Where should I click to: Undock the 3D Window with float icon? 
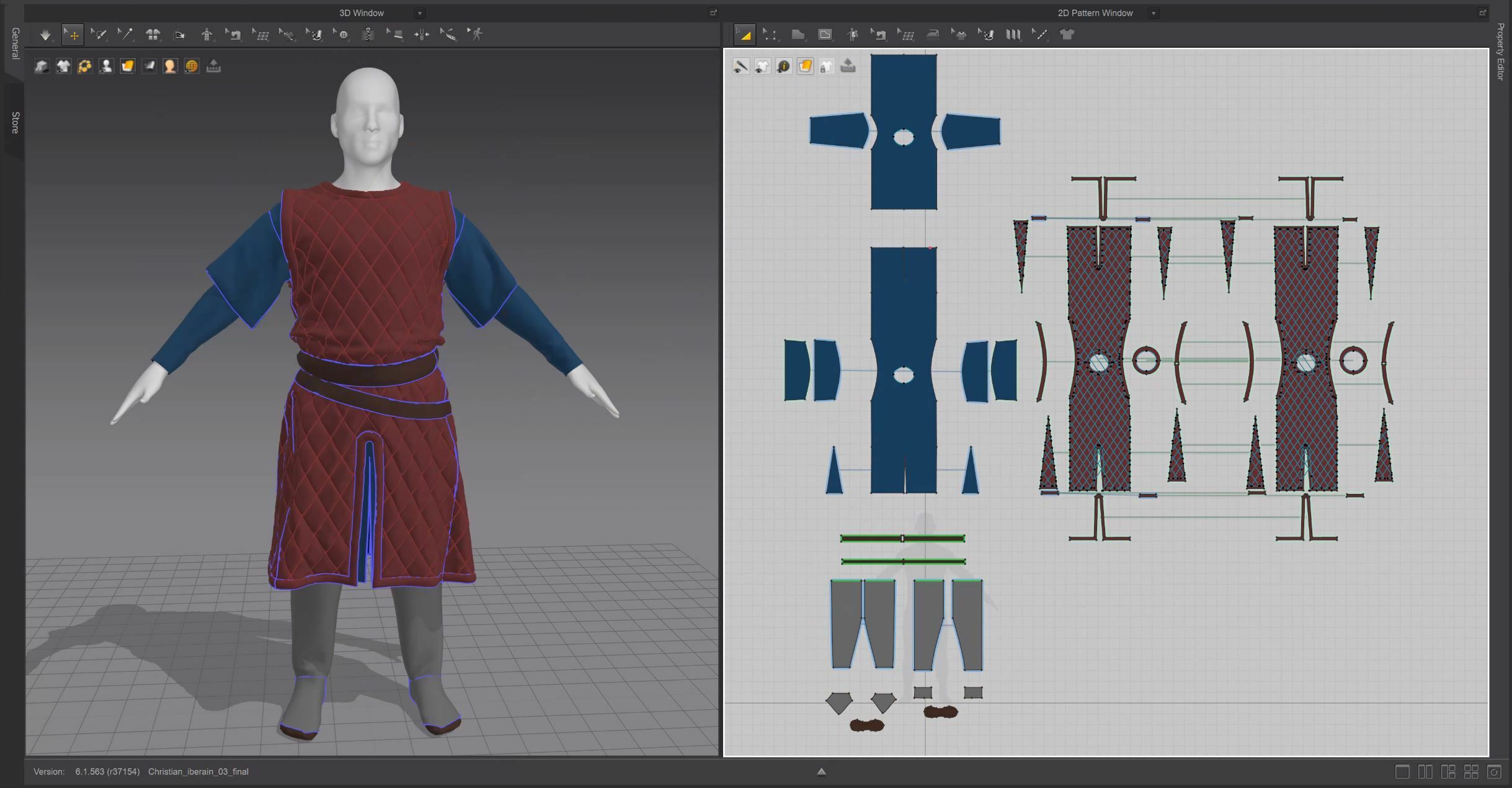(713, 12)
